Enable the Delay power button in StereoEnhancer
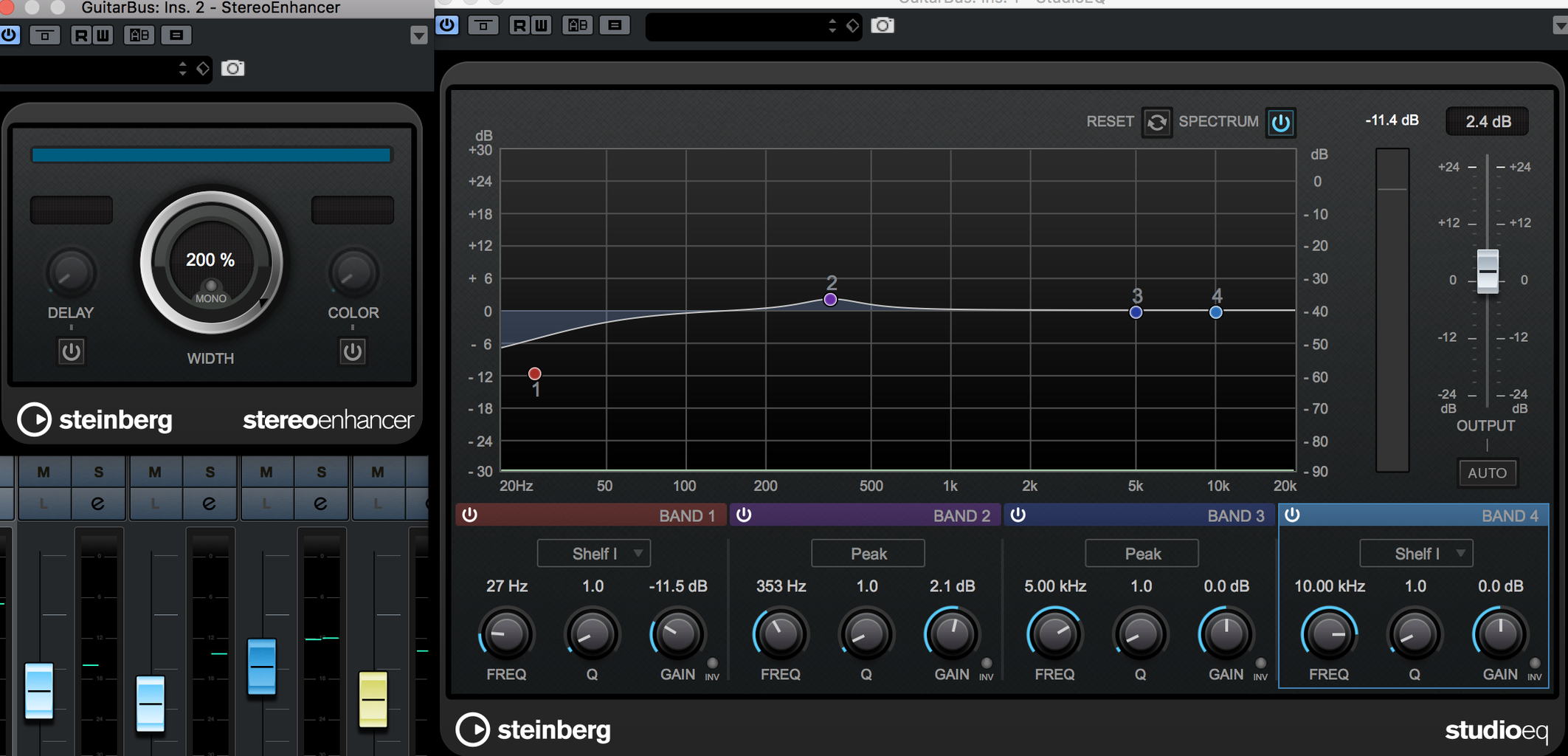 [x=71, y=351]
